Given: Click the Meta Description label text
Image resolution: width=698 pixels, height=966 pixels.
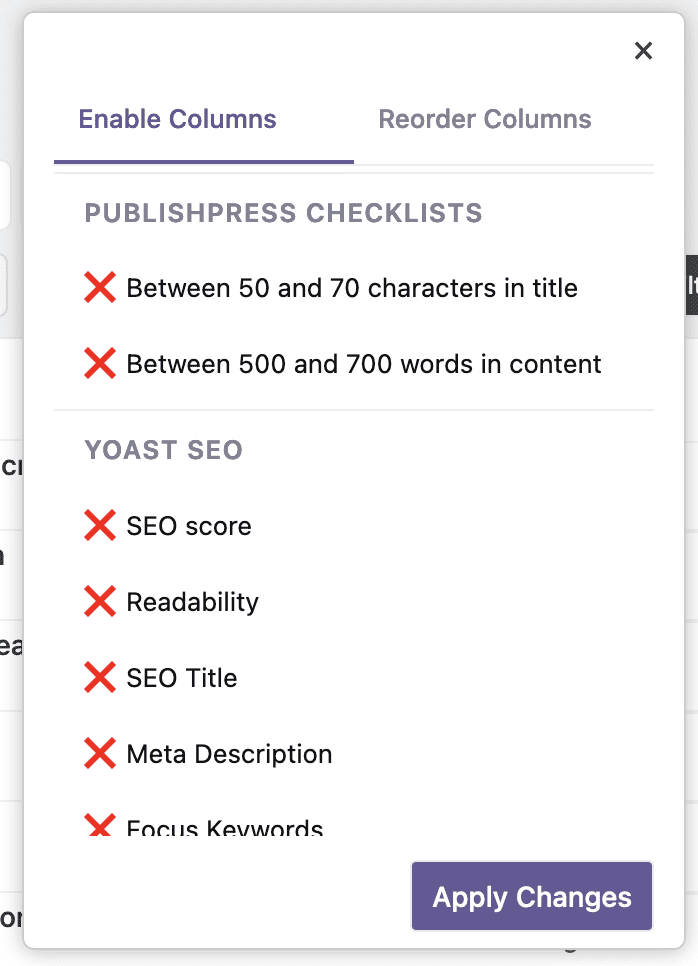Looking at the screenshot, I should 229,753.
